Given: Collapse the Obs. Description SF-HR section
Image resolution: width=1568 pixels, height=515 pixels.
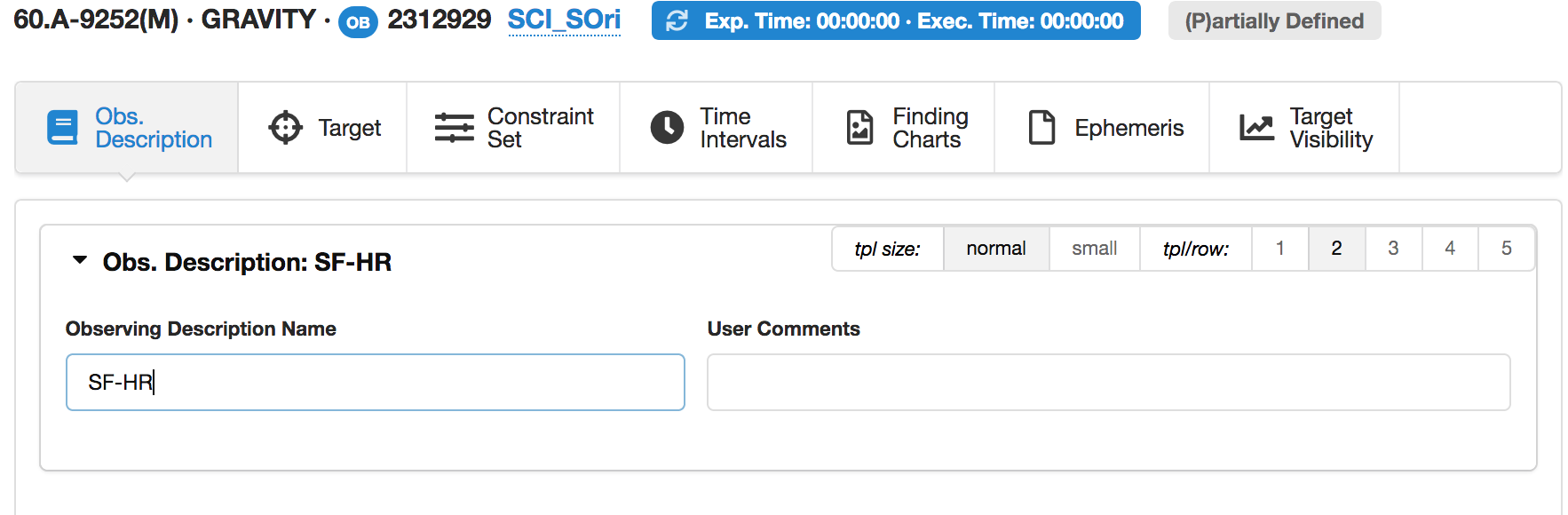Looking at the screenshot, I should [80, 261].
